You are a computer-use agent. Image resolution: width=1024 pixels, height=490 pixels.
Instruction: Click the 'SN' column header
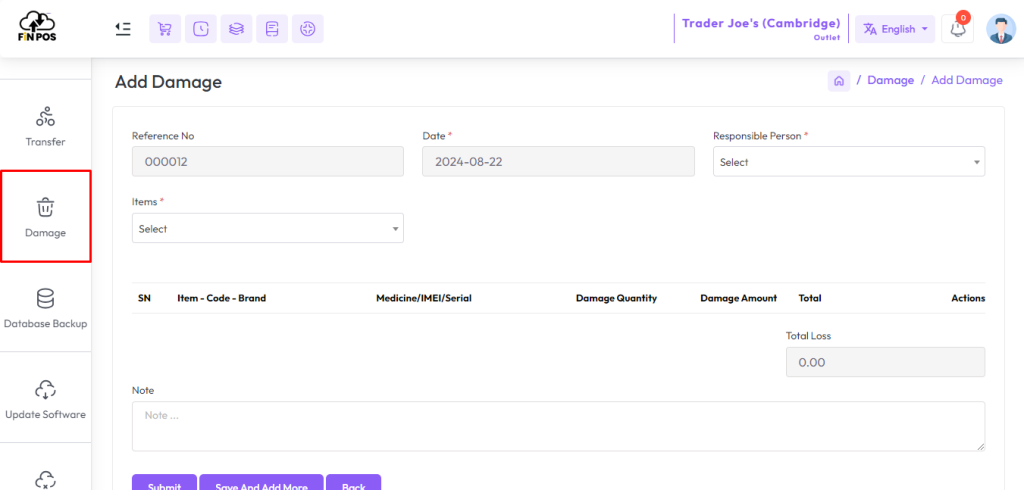(144, 298)
